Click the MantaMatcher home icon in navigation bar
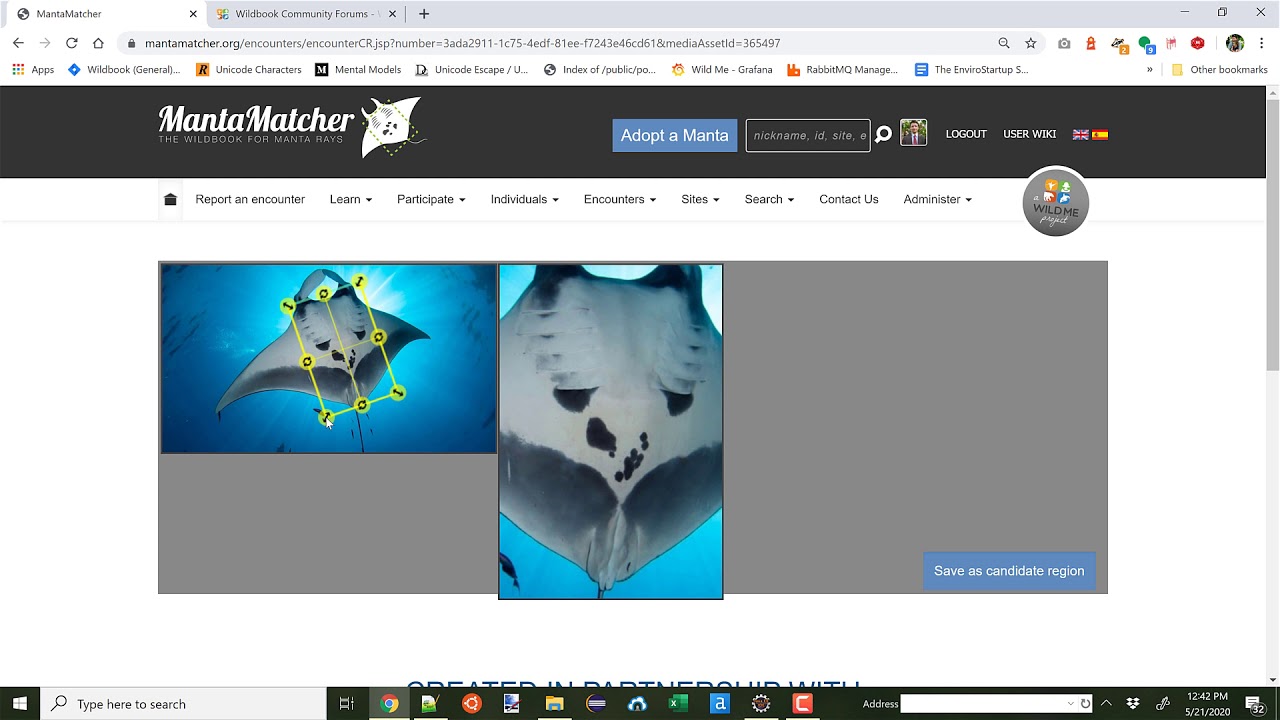The width and height of the screenshot is (1280, 720). pos(170,199)
